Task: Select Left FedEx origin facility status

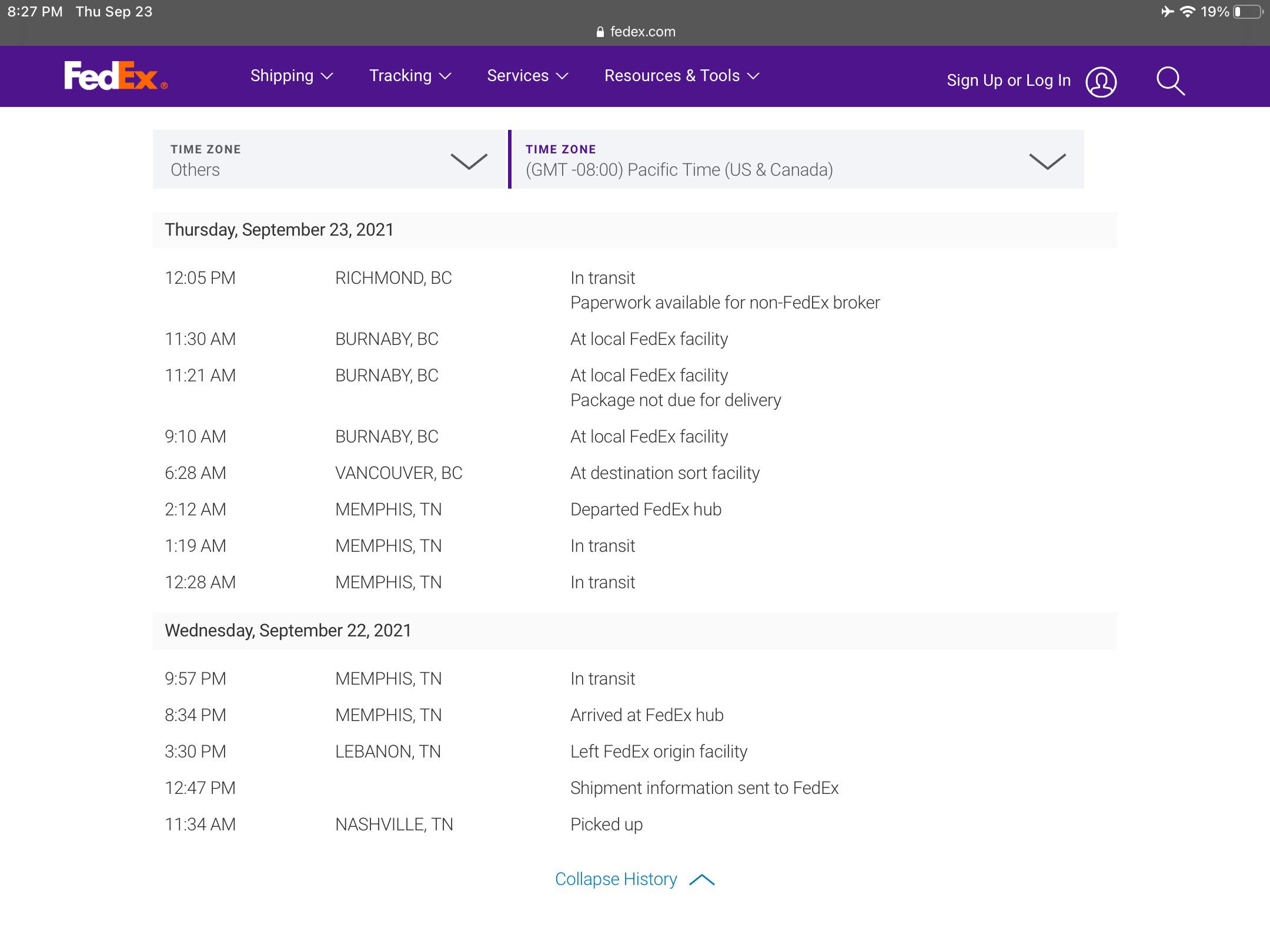Action: [x=659, y=752]
